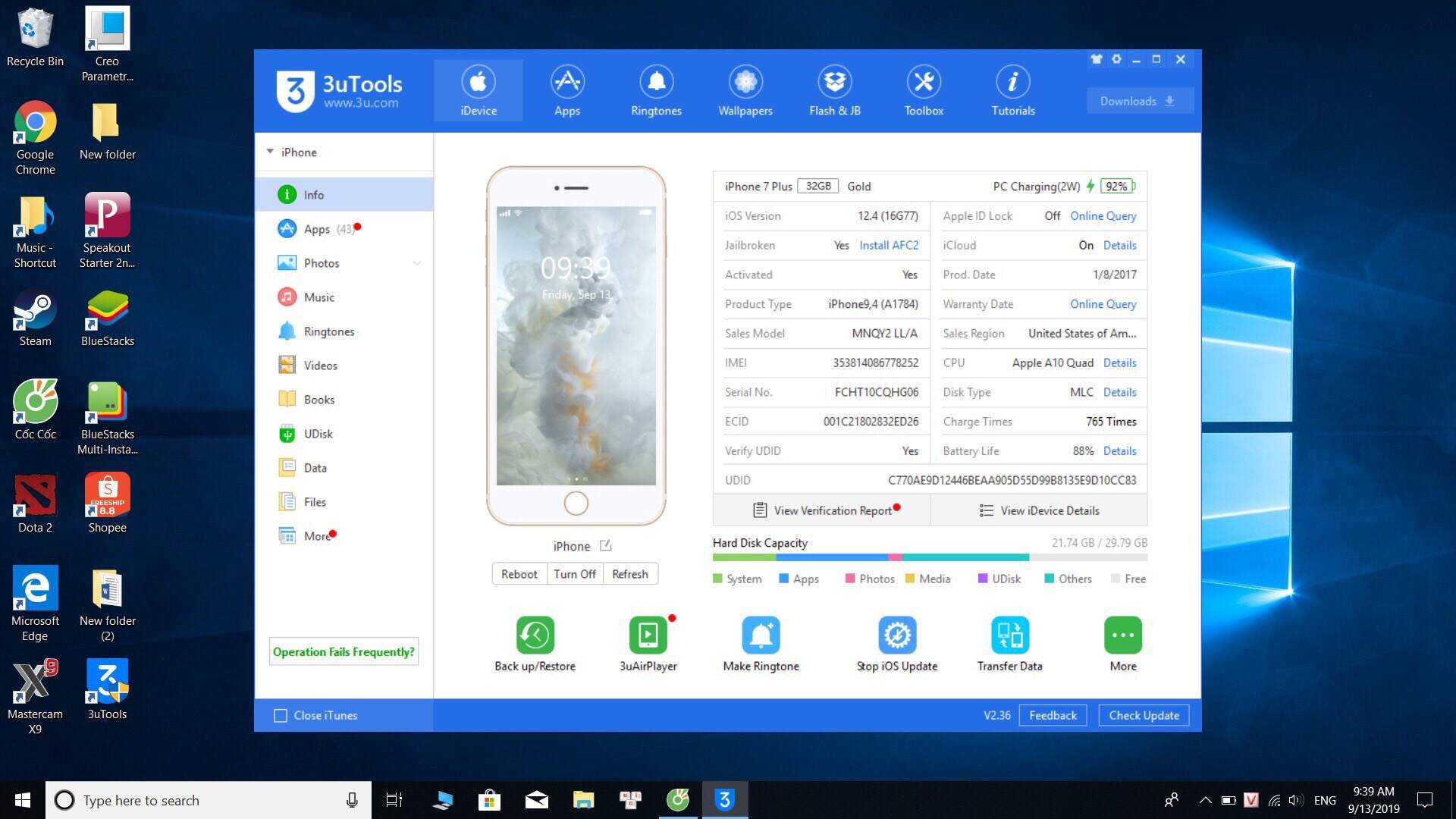1456x819 pixels.
Task: Click the Back up/Restore icon
Action: point(535,635)
